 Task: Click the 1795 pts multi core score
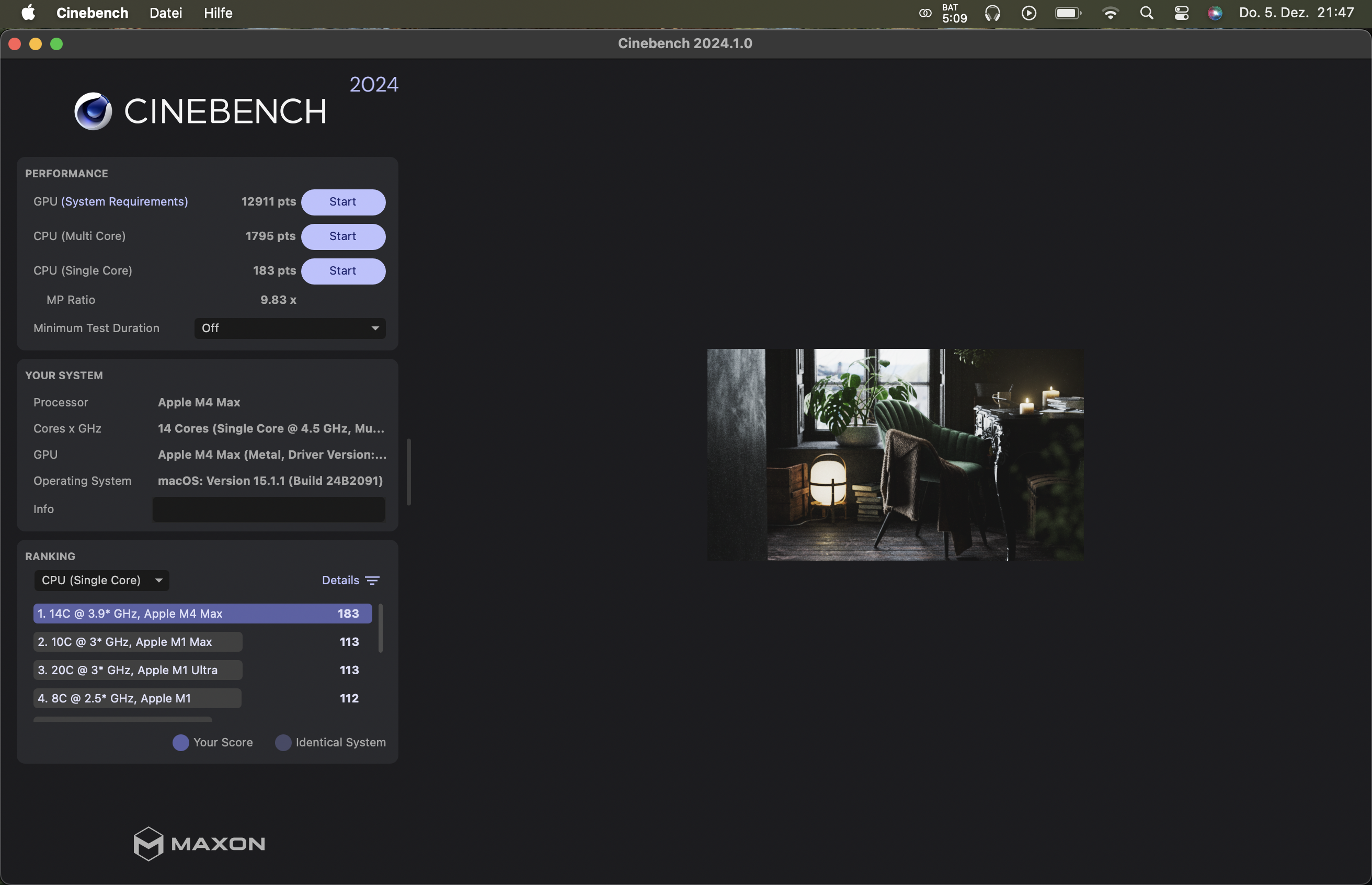pos(270,236)
